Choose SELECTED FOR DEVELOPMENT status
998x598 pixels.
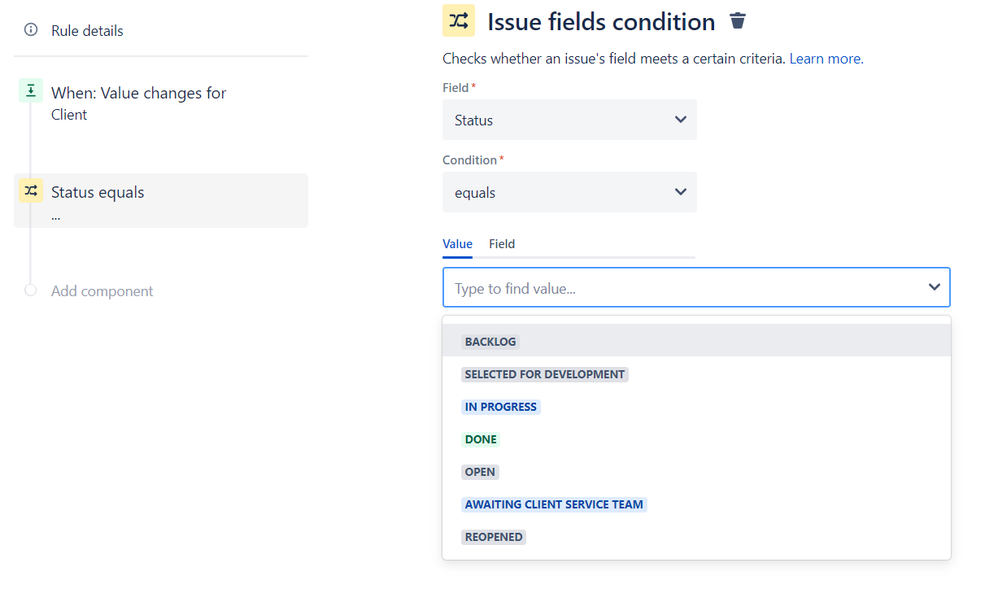coord(545,375)
